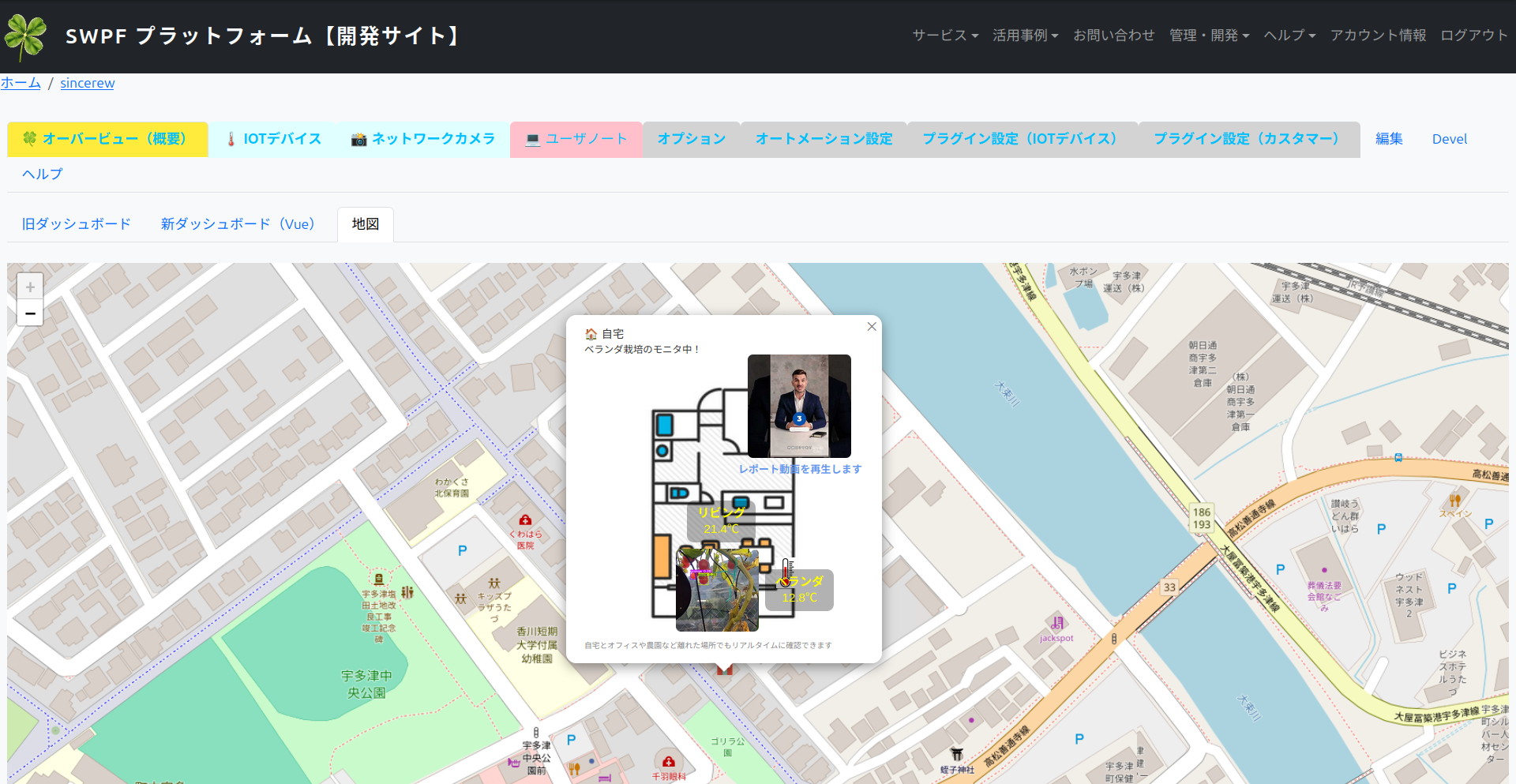Open the サービス dropdown menu
The width and height of the screenshot is (1516, 784).
click(x=944, y=35)
